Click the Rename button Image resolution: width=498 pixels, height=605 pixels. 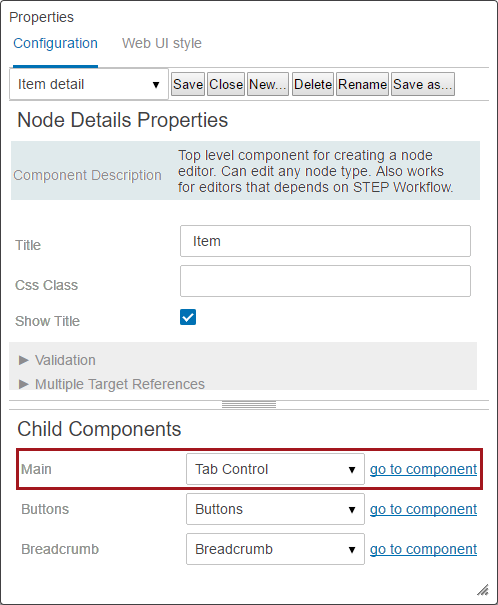pyautogui.click(x=362, y=84)
